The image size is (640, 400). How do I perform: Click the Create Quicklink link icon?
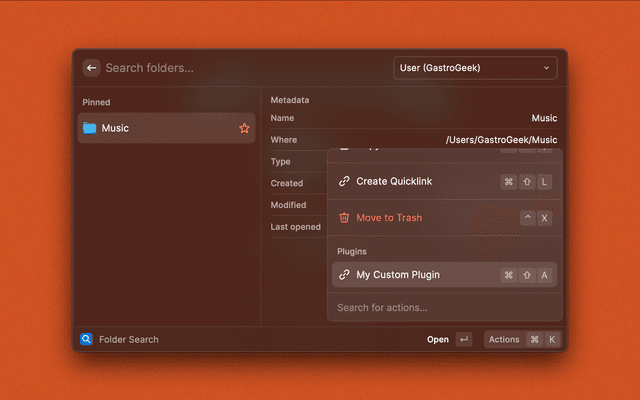[x=344, y=182]
